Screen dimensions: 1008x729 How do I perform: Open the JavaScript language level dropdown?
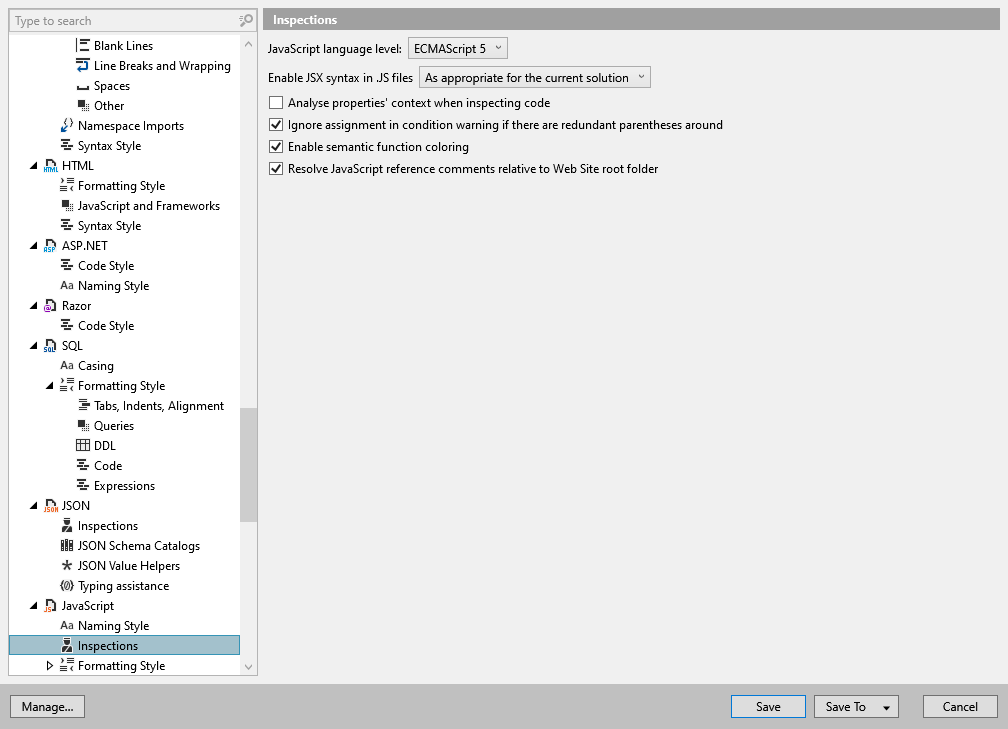coord(458,48)
